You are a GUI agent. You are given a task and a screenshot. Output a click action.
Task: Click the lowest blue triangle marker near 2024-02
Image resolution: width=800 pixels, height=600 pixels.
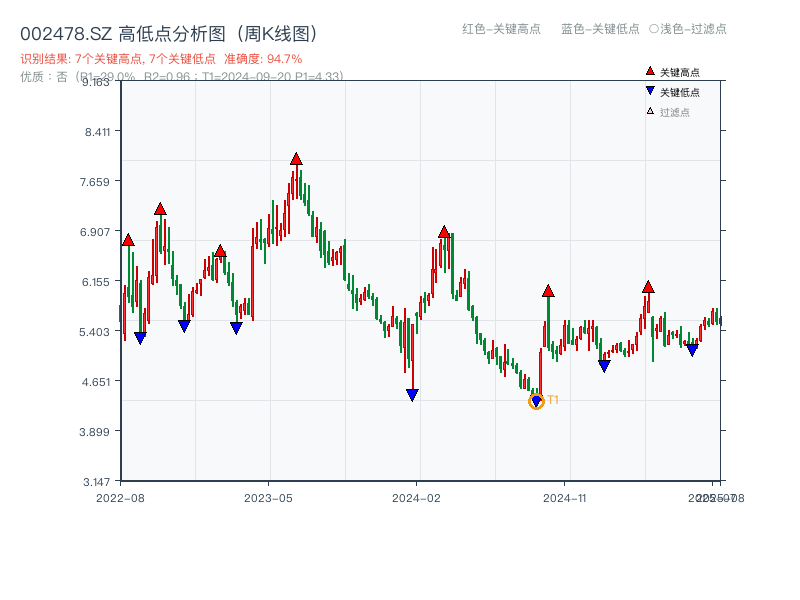tap(414, 393)
